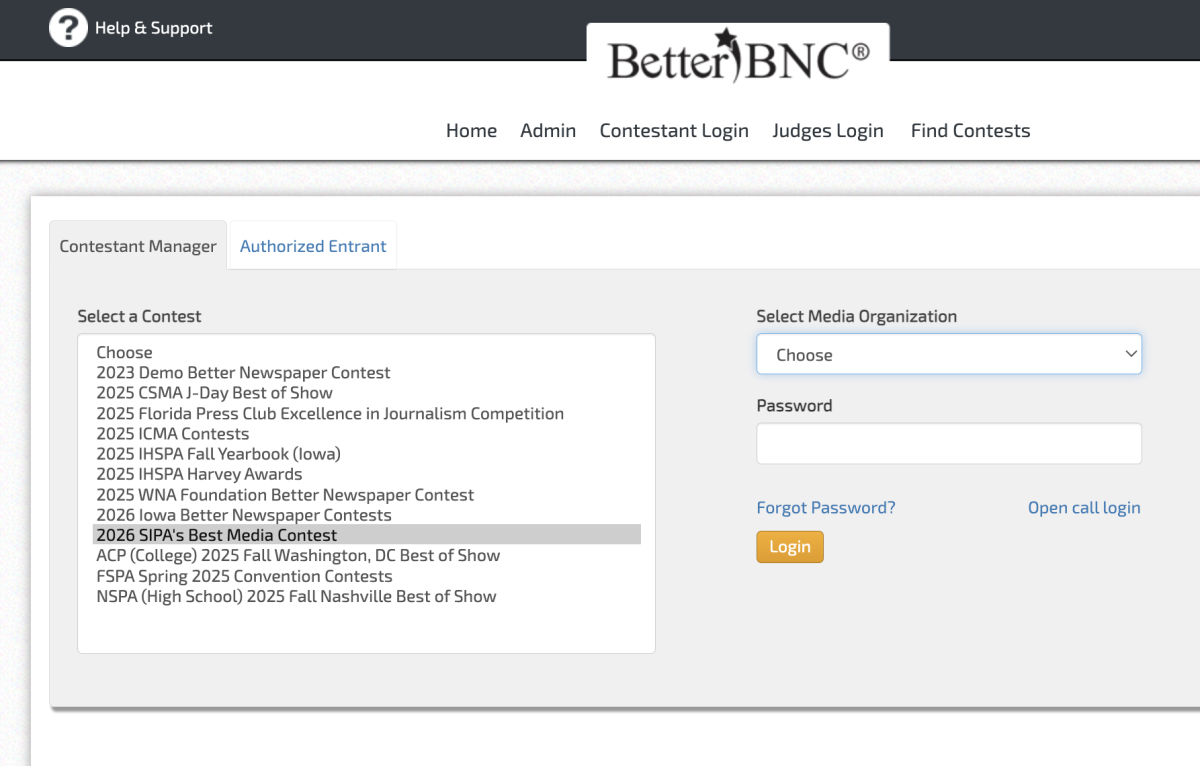The height and width of the screenshot is (766, 1200).
Task: Open the Contestant Login page
Action: 674,131
